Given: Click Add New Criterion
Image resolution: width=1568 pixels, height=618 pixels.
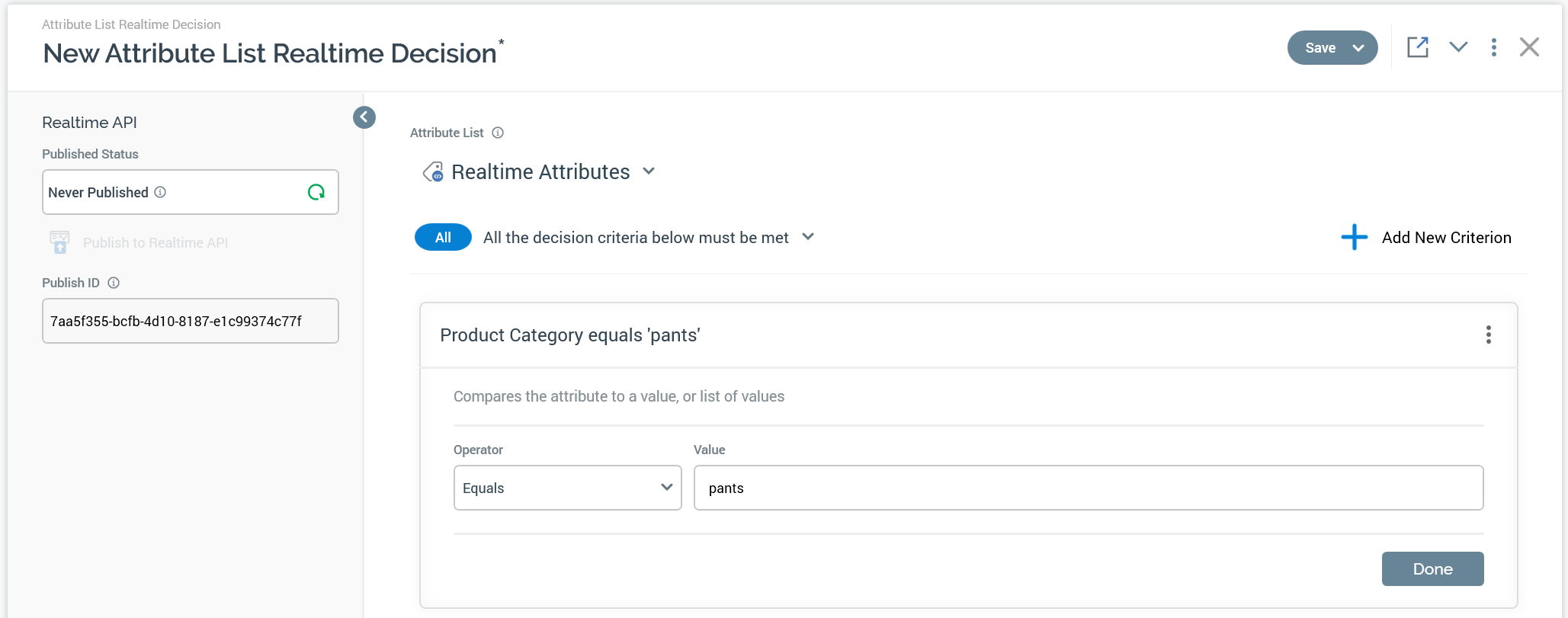Looking at the screenshot, I should point(1446,238).
